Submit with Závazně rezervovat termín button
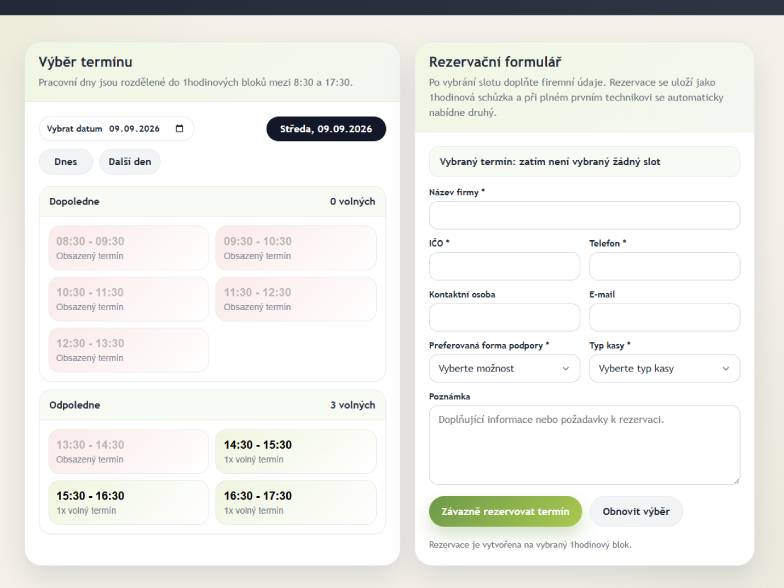The width and height of the screenshot is (784, 588). (x=506, y=512)
